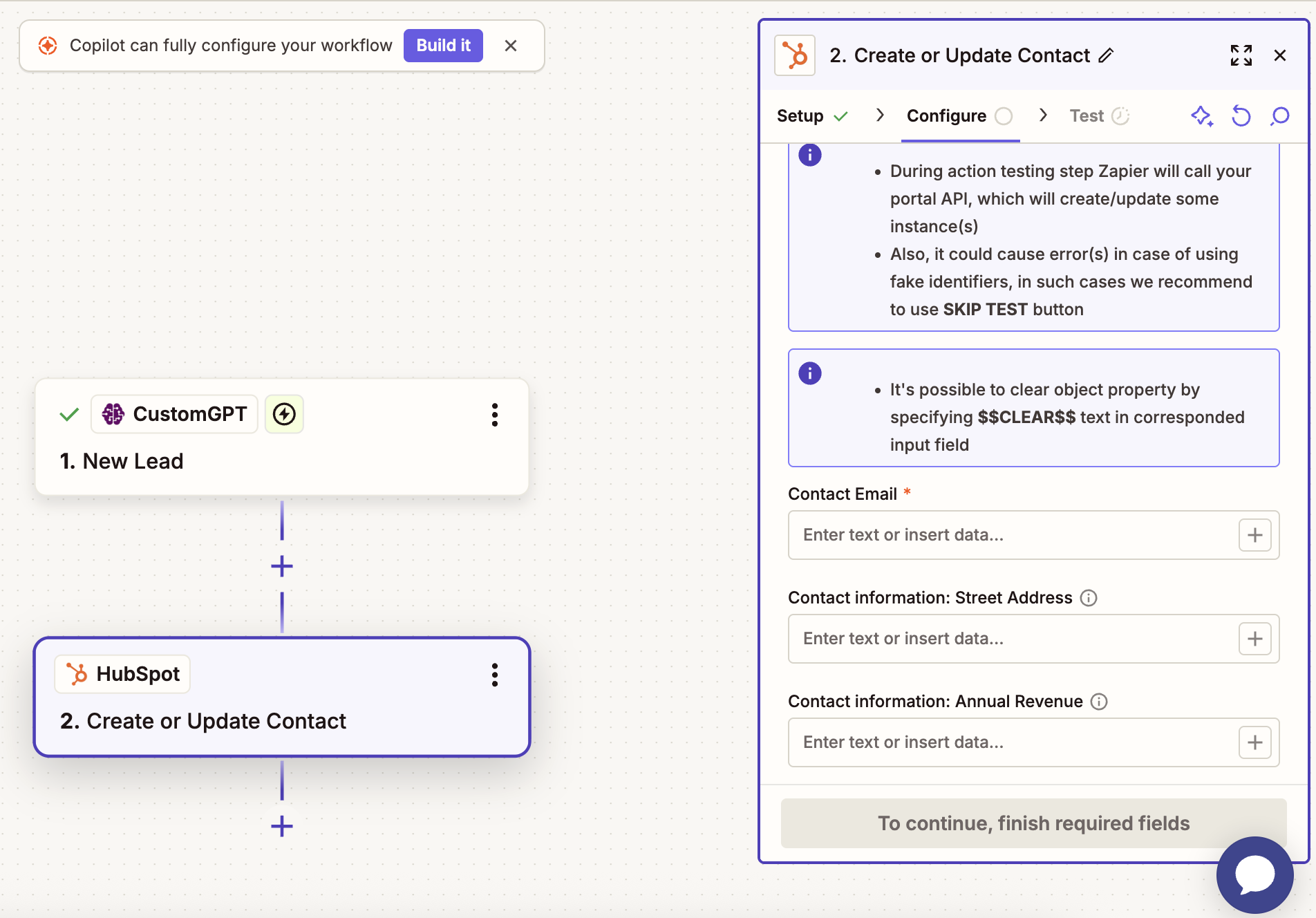This screenshot has width=1316, height=918.
Task: Open the CustomGPT step menu dots
Action: (495, 415)
